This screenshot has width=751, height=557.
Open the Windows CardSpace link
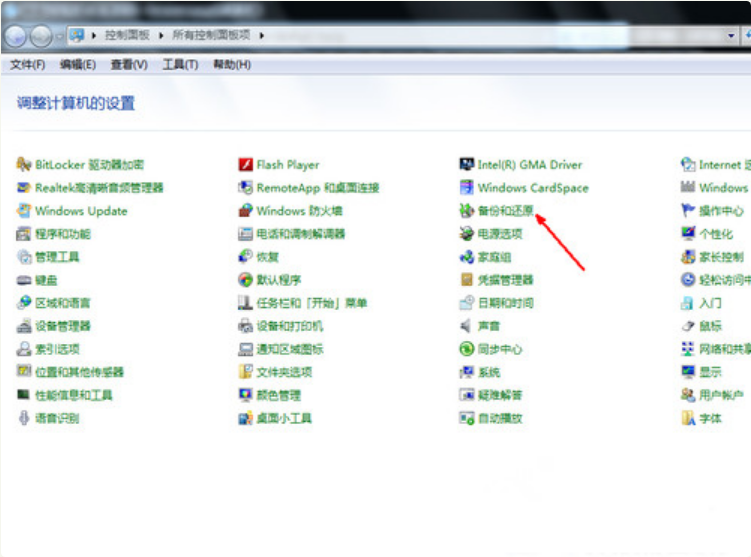pos(533,188)
